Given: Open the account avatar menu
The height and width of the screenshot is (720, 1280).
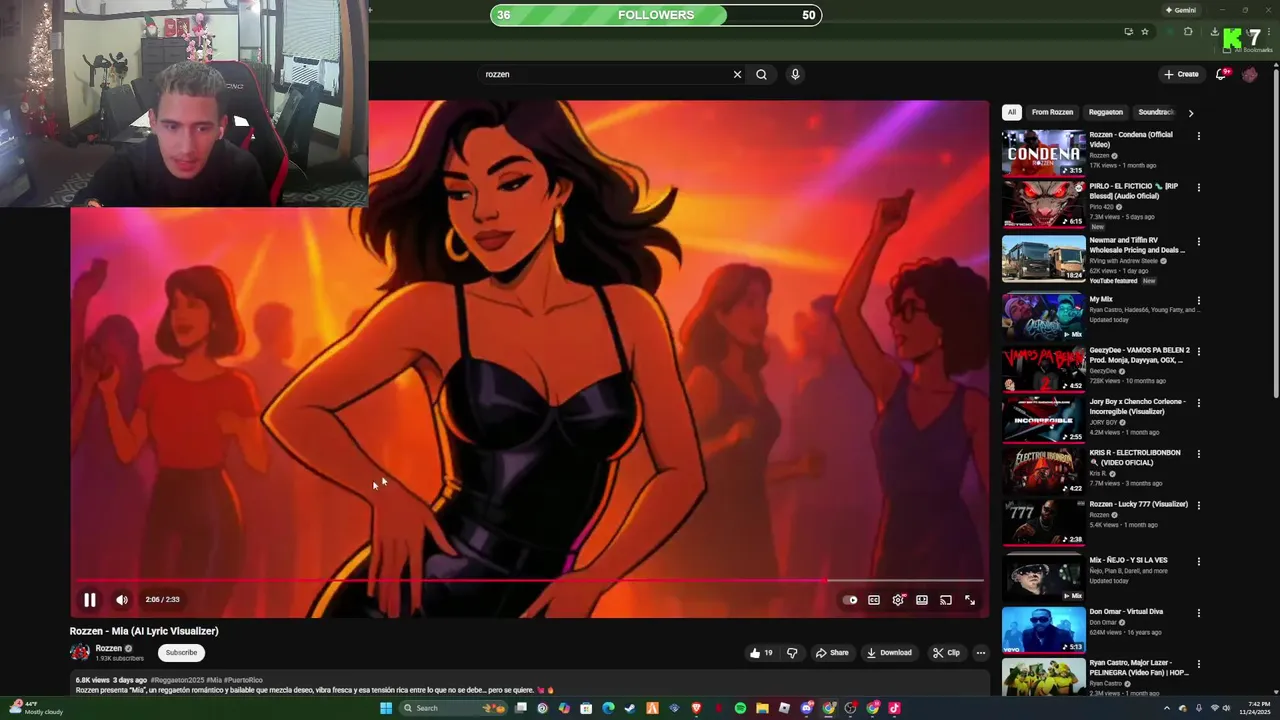Looking at the screenshot, I should coord(1250,74).
